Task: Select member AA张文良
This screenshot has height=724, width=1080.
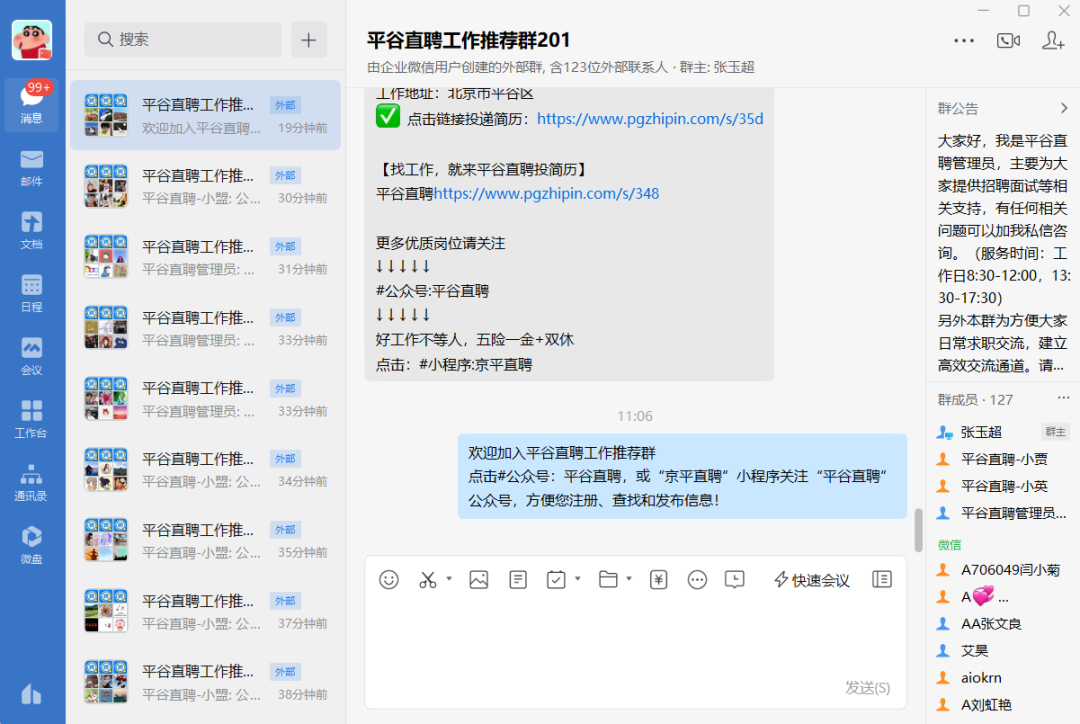Action: [x=1003, y=623]
